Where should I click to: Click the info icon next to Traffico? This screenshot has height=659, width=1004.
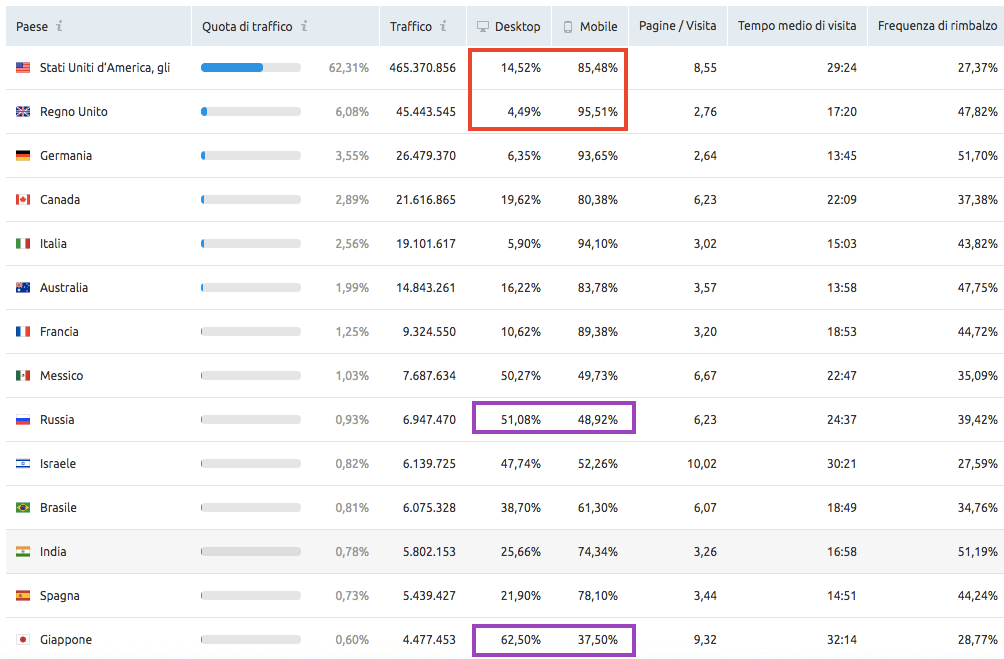pyautogui.click(x=443, y=27)
